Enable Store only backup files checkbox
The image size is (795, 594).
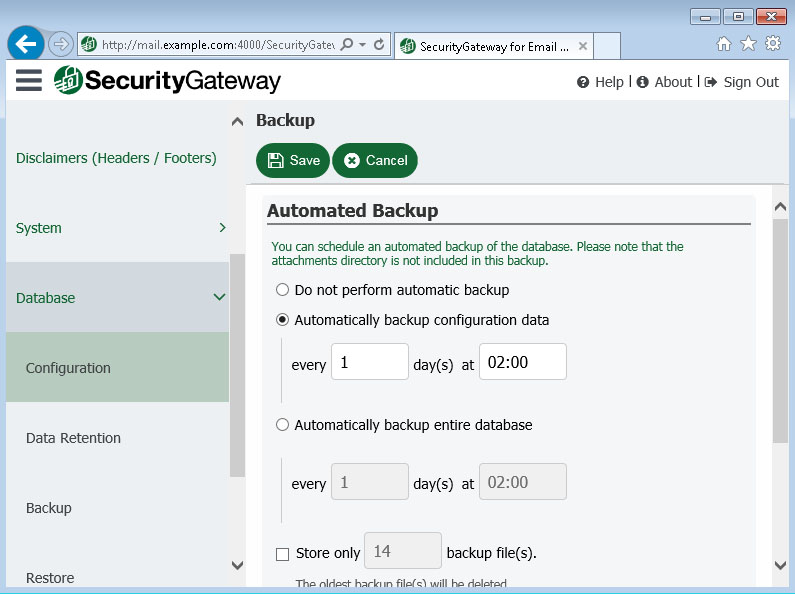click(x=282, y=554)
